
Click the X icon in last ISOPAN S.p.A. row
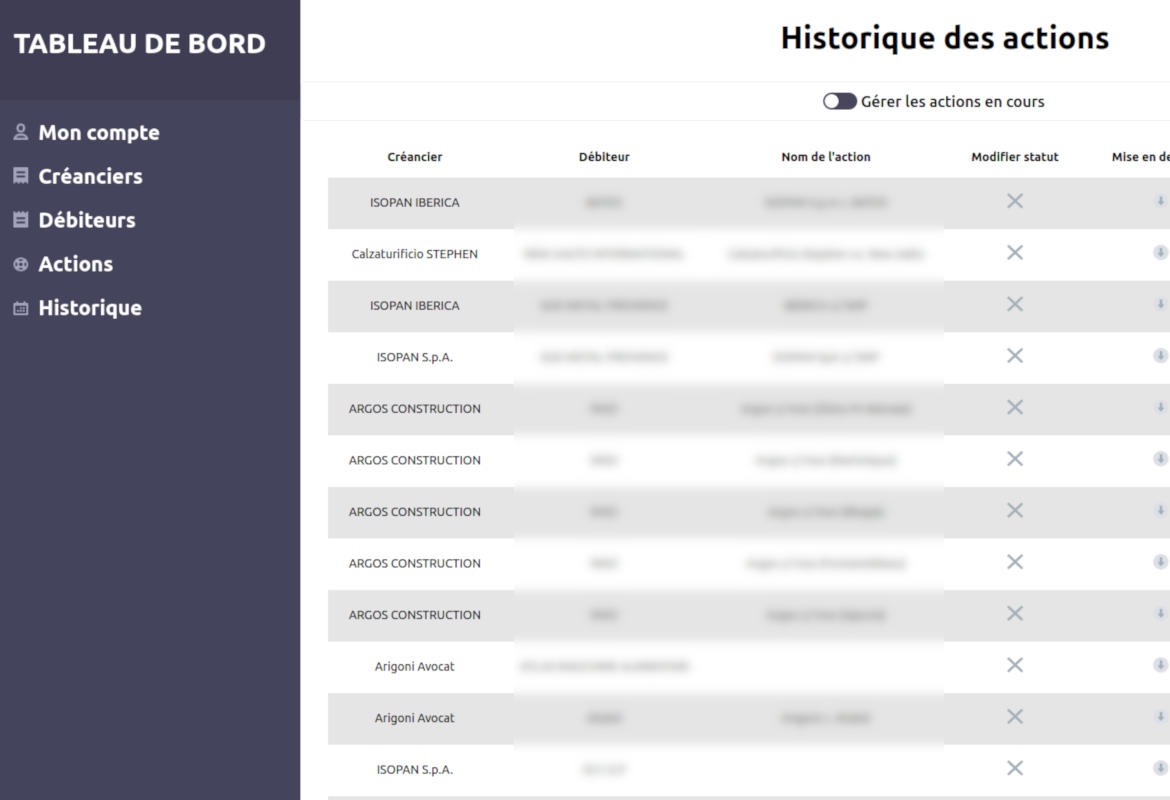click(1014, 768)
